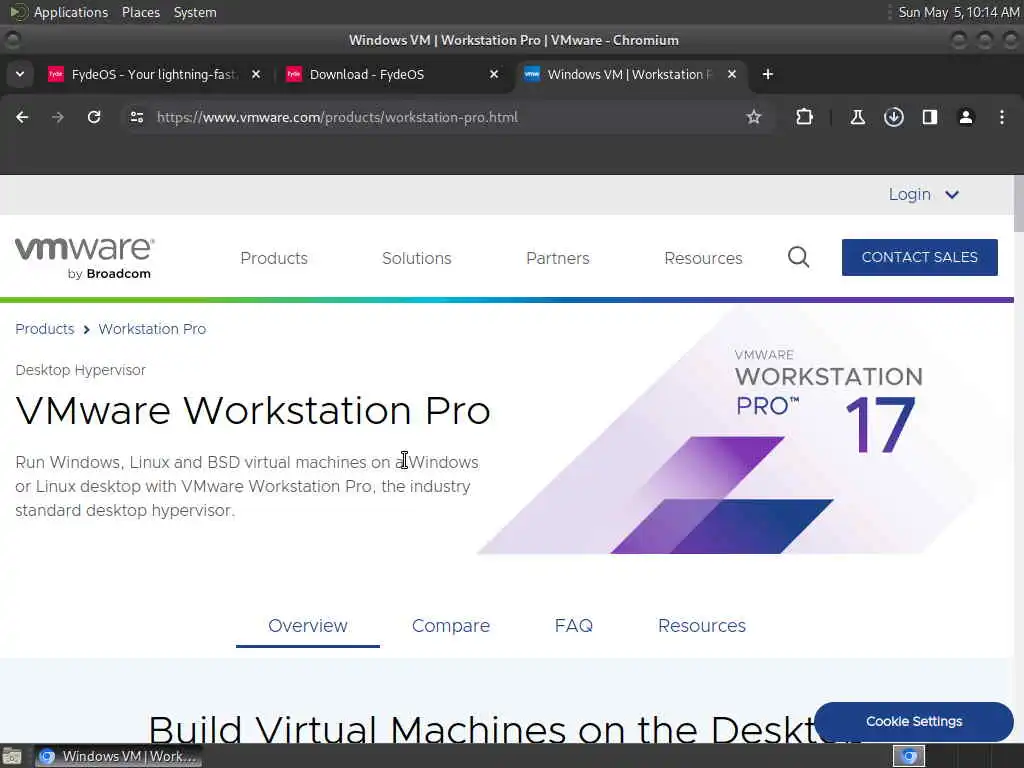This screenshot has height=768, width=1024.
Task: Open the Extensions puzzle icon
Action: [x=804, y=117]
